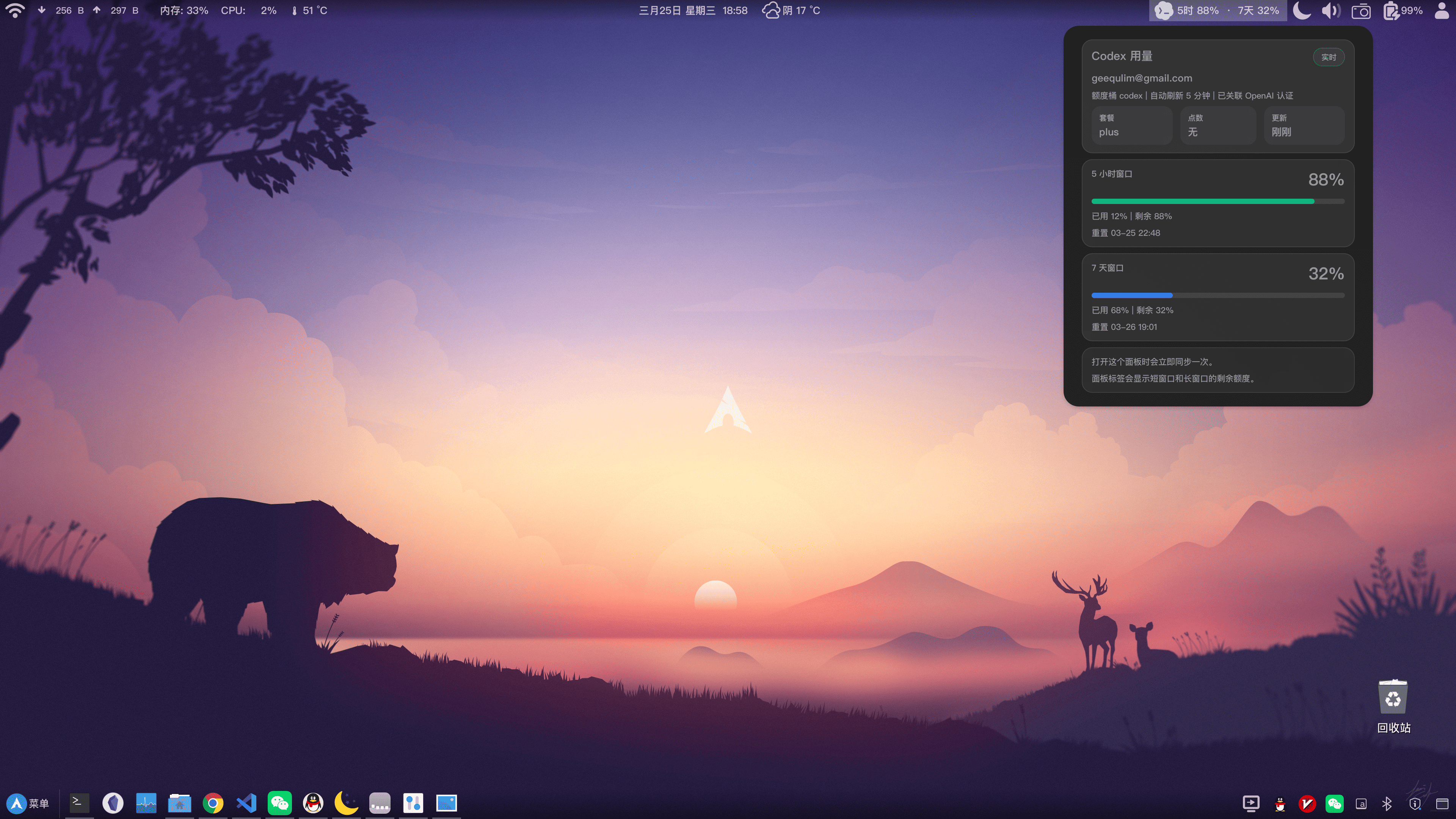Screen dimensions: 1456x819
Task: Click the 实时 badge in the Codex panel
Action: [1328, 57]
